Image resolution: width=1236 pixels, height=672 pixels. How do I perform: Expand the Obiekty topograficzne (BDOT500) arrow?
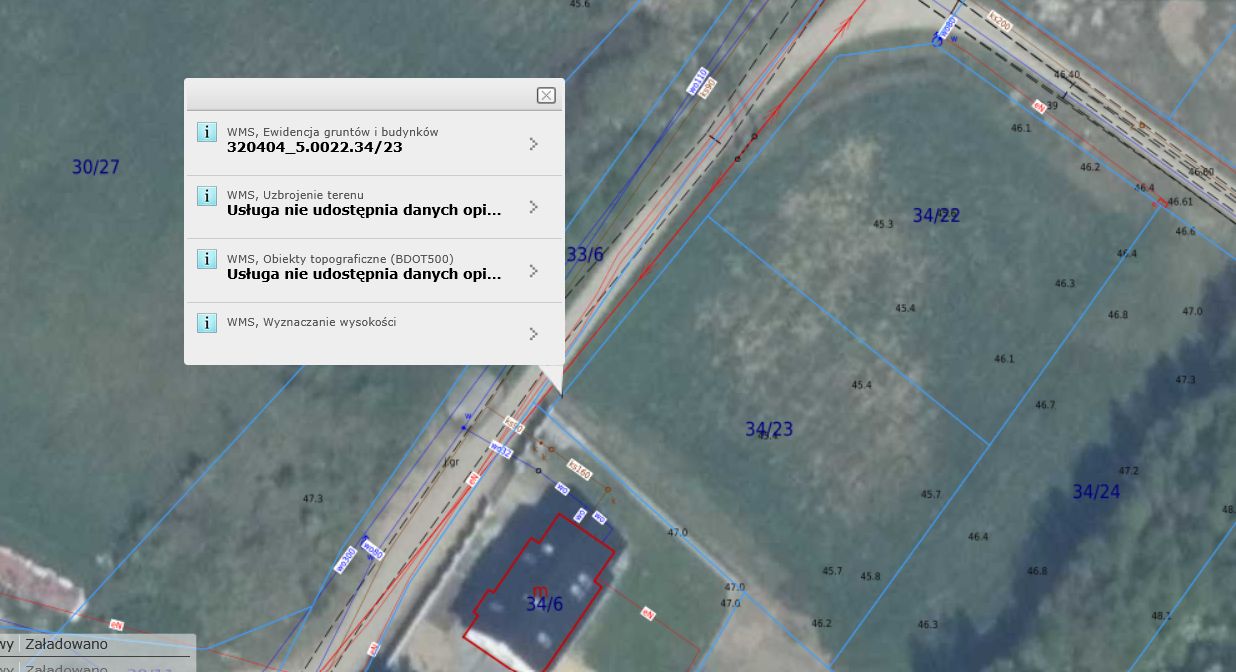pyautogui.click(x=534, y=271)
